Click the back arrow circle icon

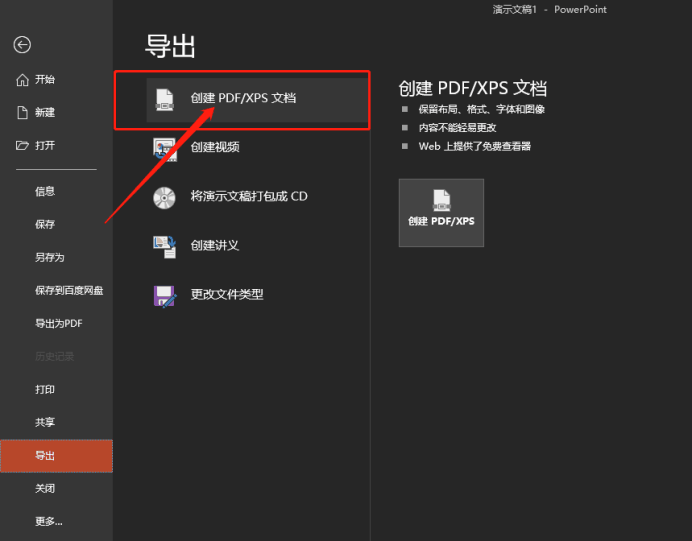coord(22,45)
